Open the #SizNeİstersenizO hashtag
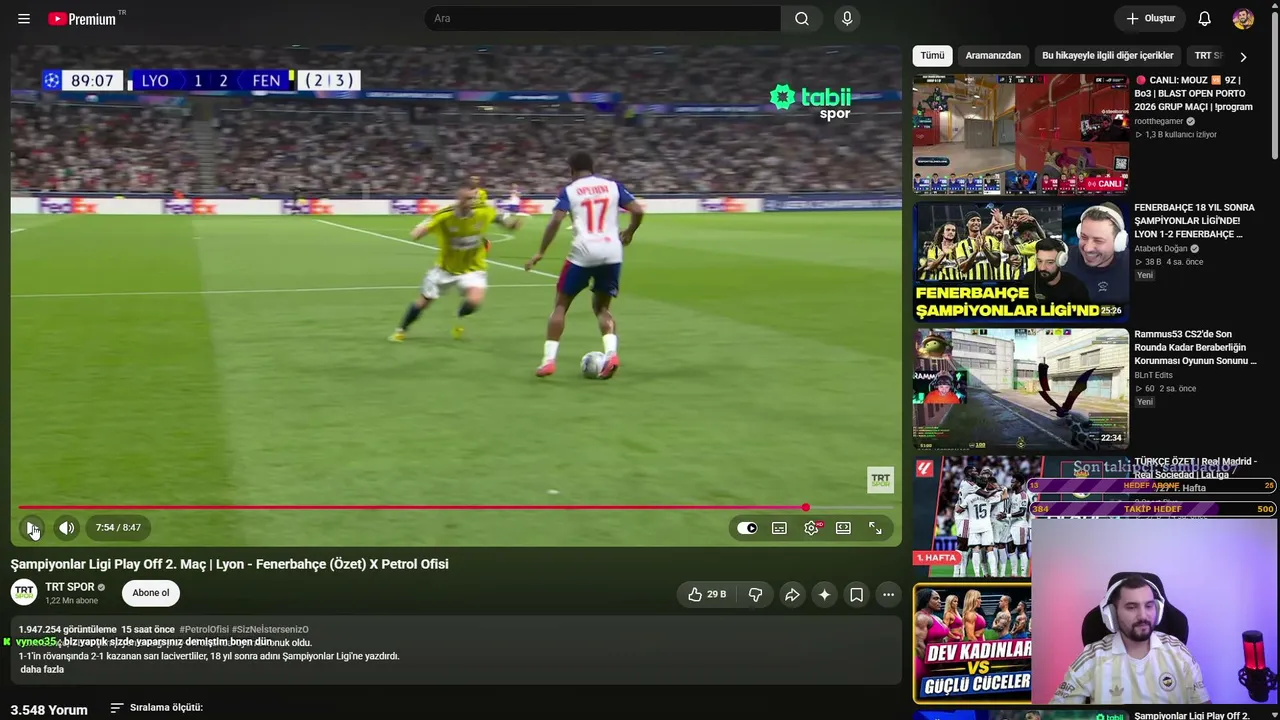1280x720 pixels. pos(270,630)
